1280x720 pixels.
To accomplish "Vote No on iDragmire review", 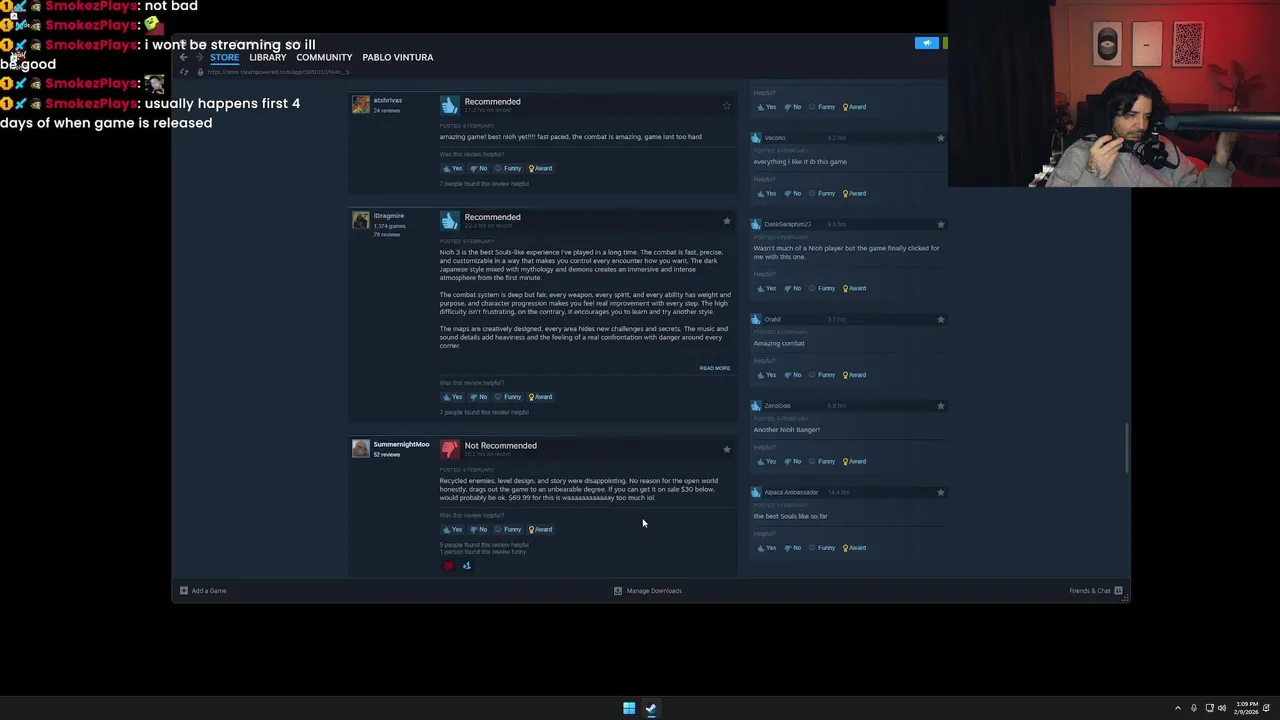I will point(479,397).
